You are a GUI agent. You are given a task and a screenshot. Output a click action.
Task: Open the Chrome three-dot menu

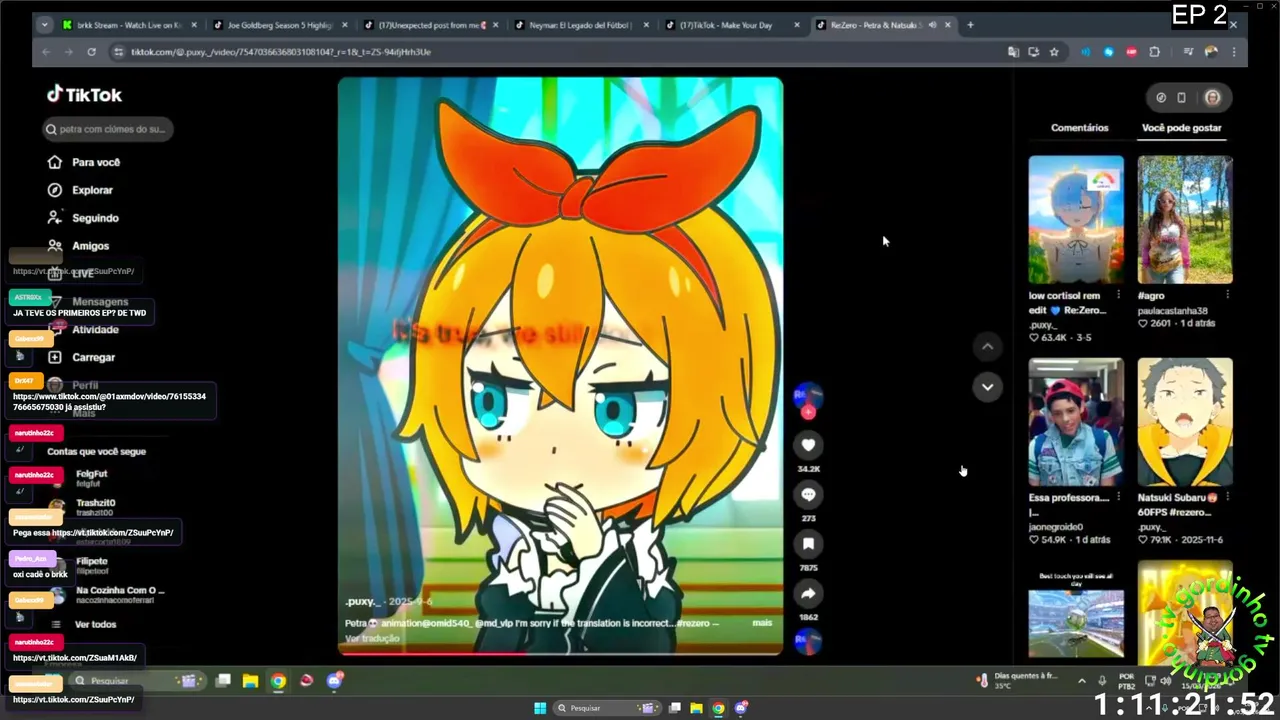coord(1234,52)
